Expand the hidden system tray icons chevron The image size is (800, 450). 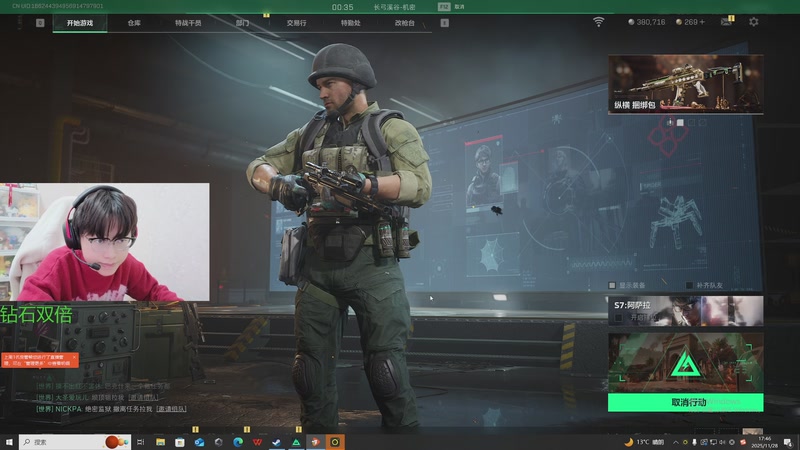coord(676,442)
